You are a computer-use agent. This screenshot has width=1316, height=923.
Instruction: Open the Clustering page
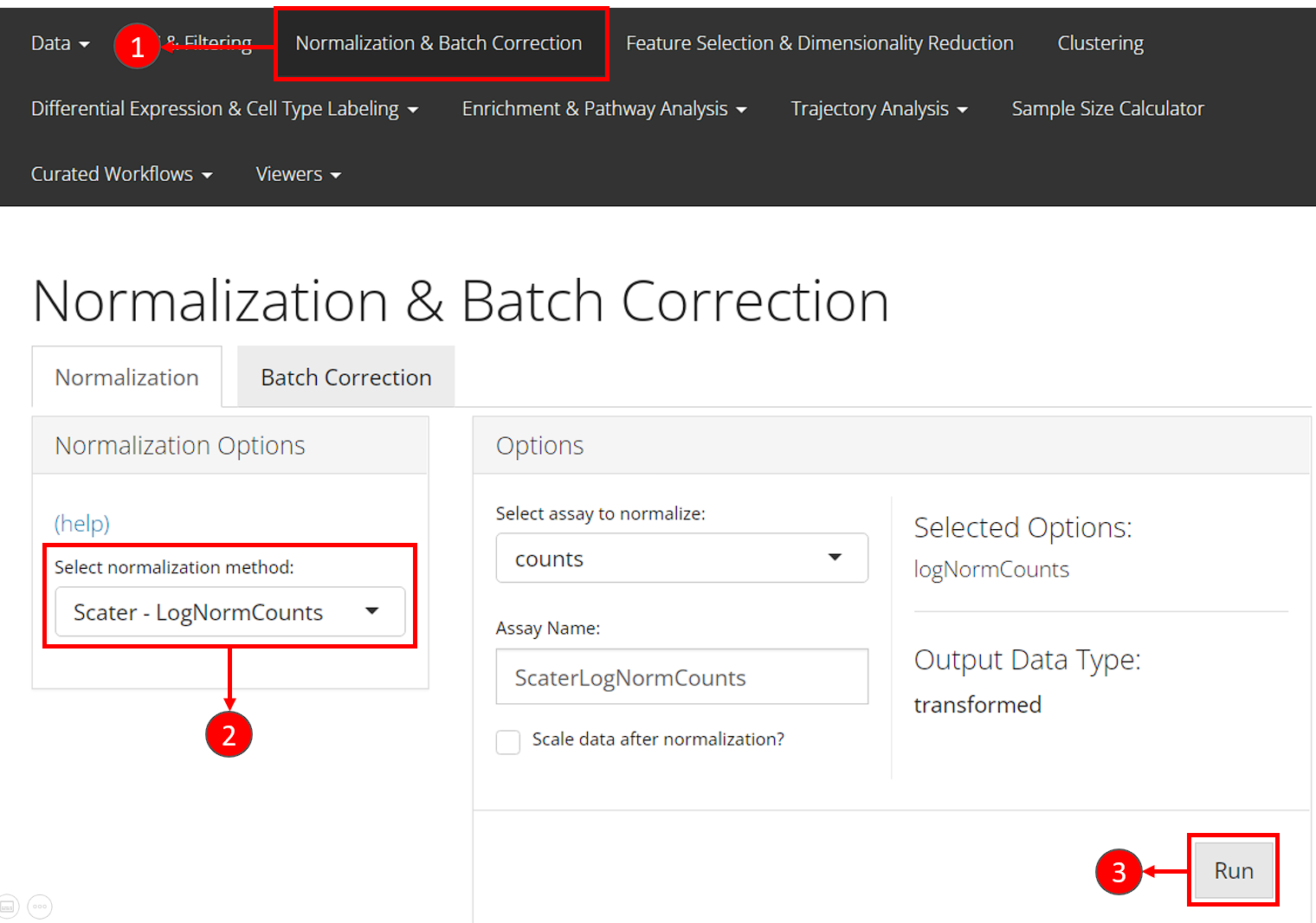tap(1100, 43)
